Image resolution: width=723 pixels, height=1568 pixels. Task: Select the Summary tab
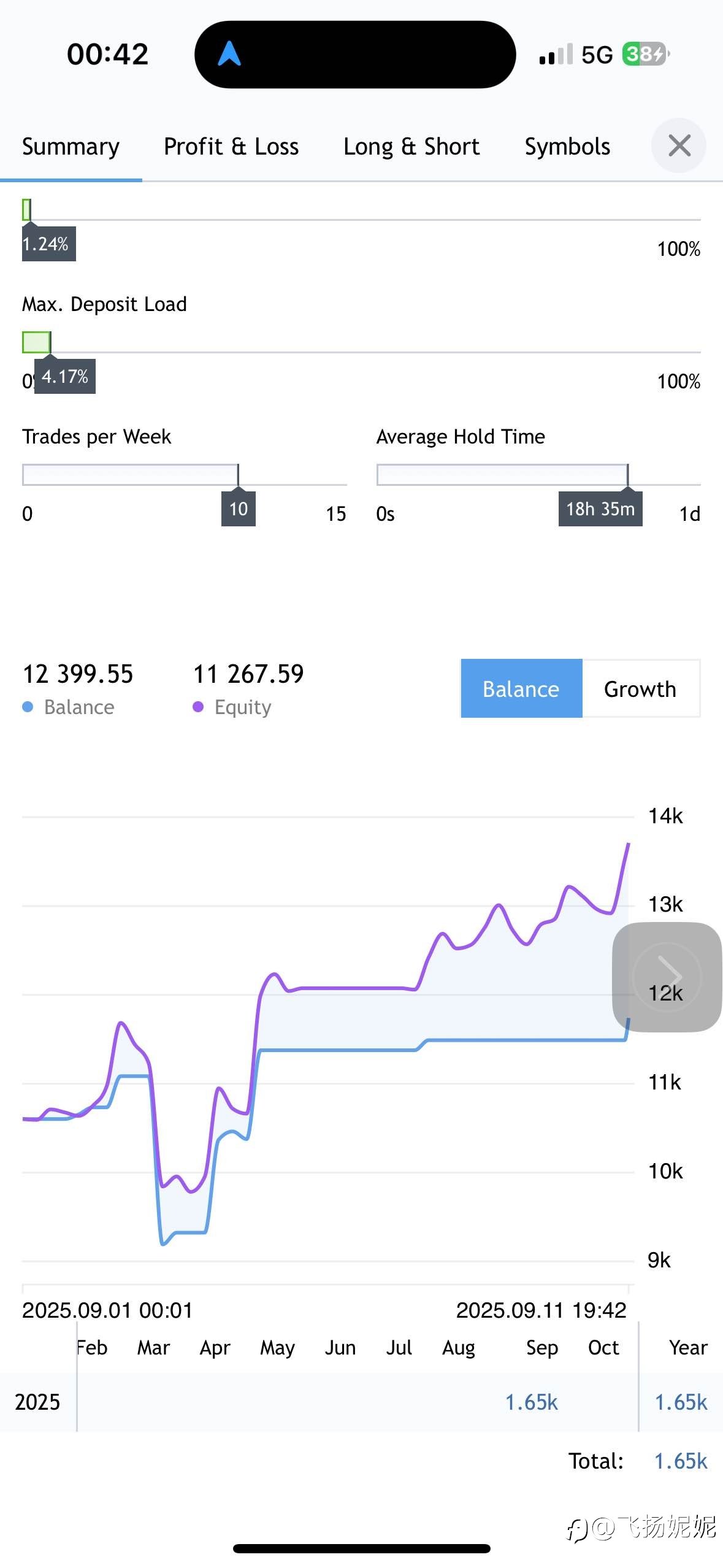(71, 147)
